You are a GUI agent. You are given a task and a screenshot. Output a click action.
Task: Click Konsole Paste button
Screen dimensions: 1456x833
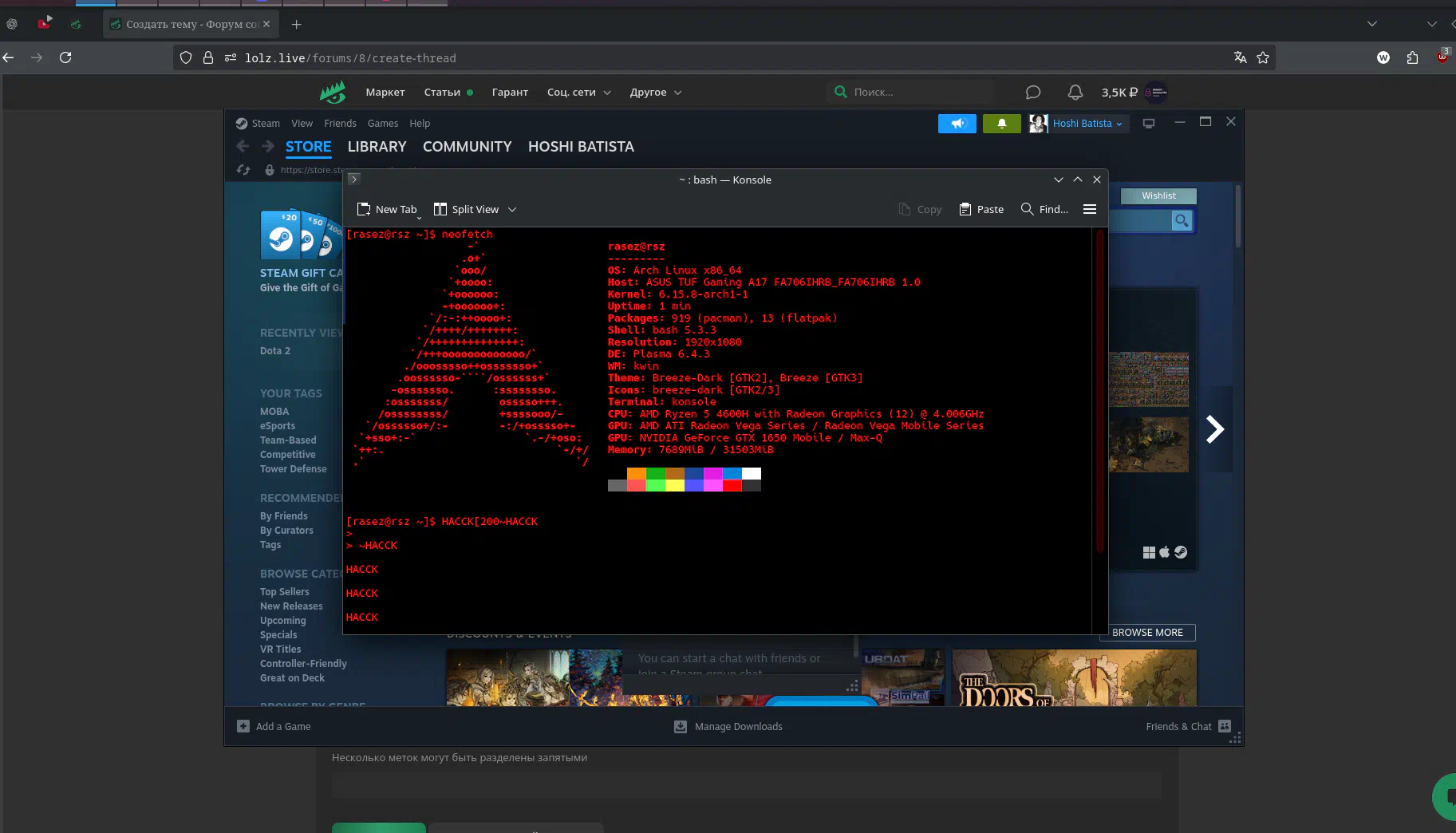[x=981, y=209]
